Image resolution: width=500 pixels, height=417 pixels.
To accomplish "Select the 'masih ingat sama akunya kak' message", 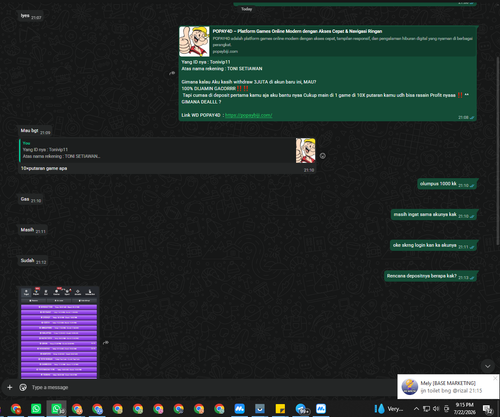I will pyautogui.click(x=434, y=214).
